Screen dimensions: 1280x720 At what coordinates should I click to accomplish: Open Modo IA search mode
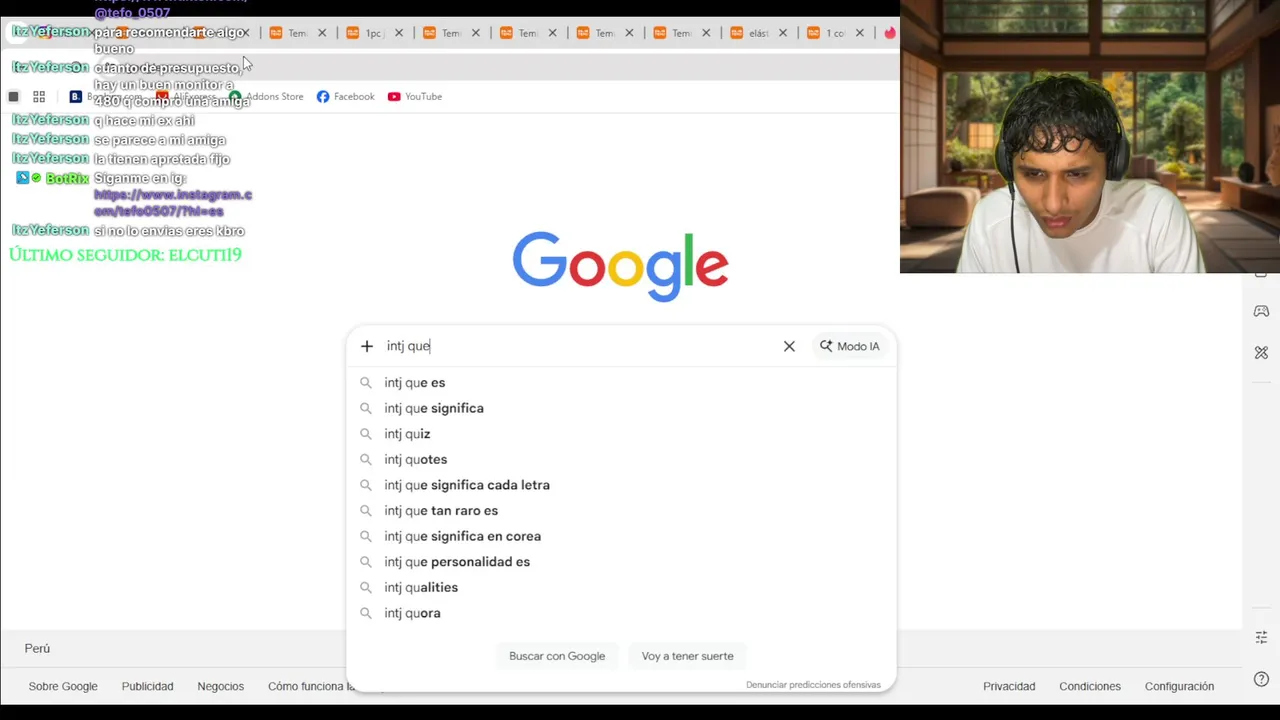click(850, 346)
